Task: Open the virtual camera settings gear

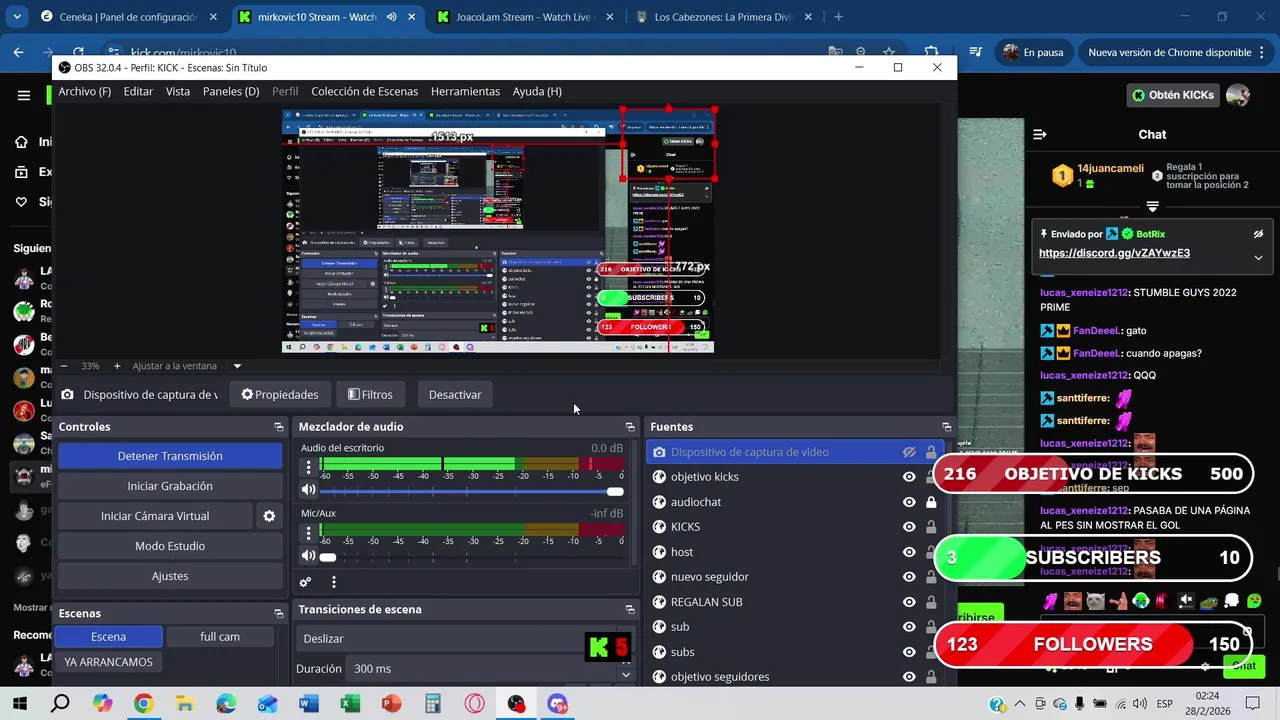Action: point(269,516)
